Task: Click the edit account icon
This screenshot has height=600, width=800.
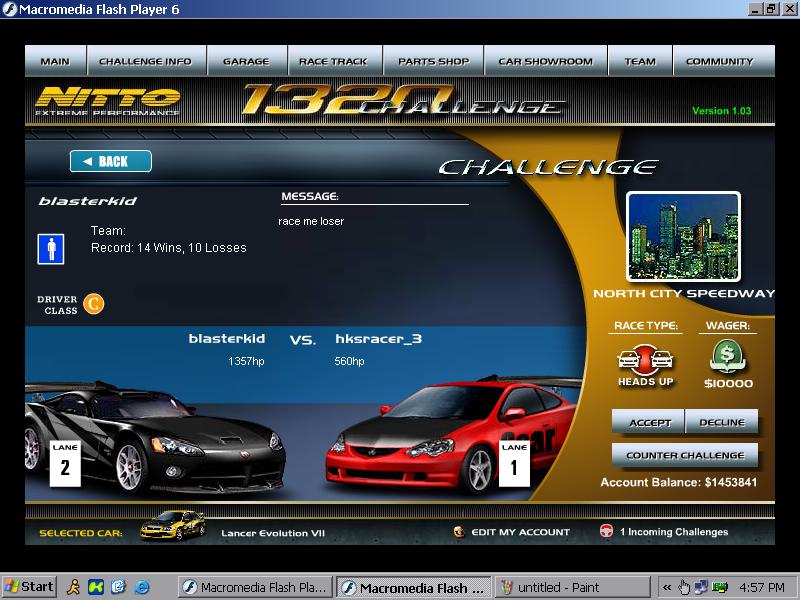Action: click(x=459, y=532)
